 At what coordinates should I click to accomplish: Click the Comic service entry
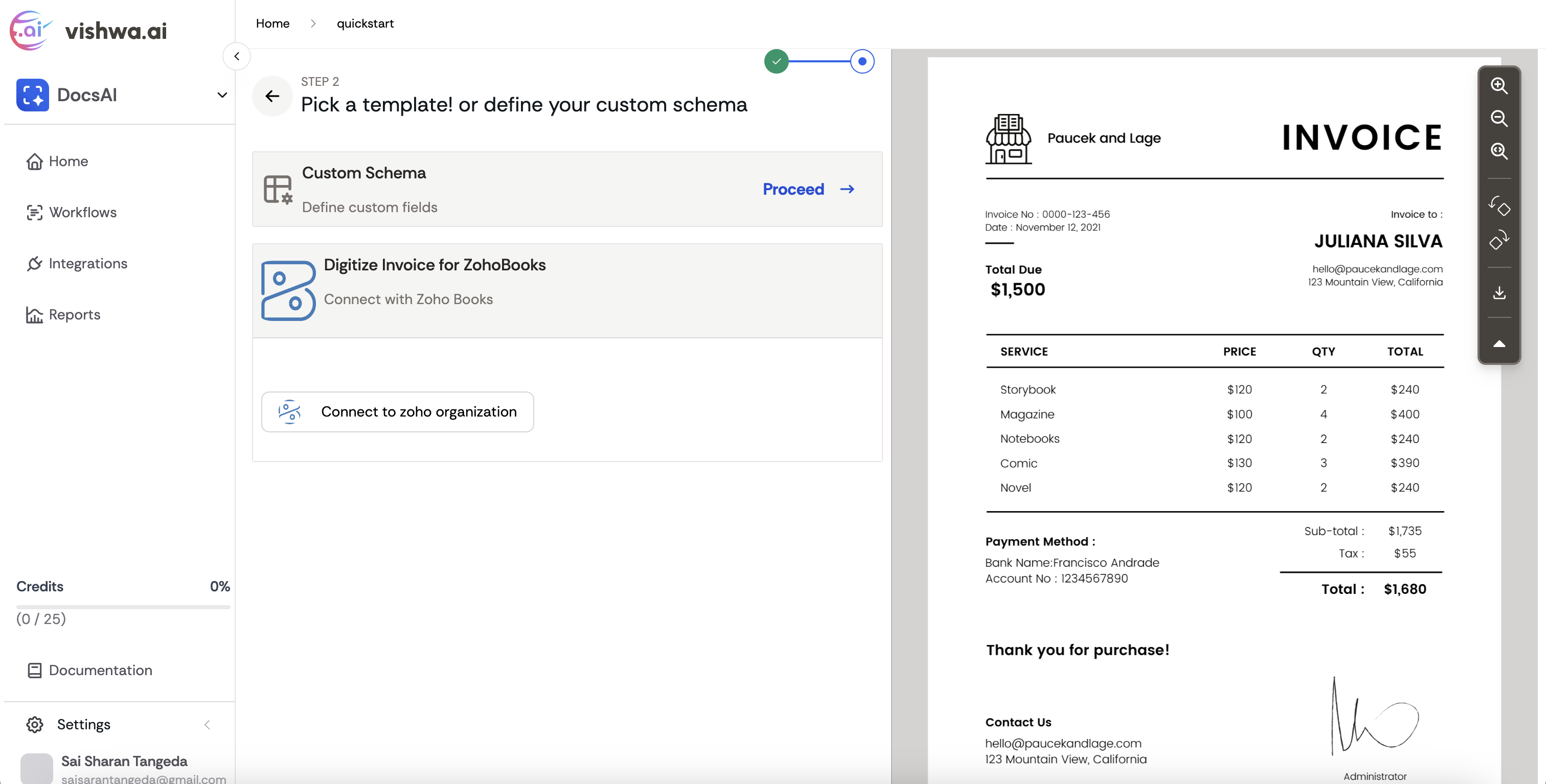1018,463
